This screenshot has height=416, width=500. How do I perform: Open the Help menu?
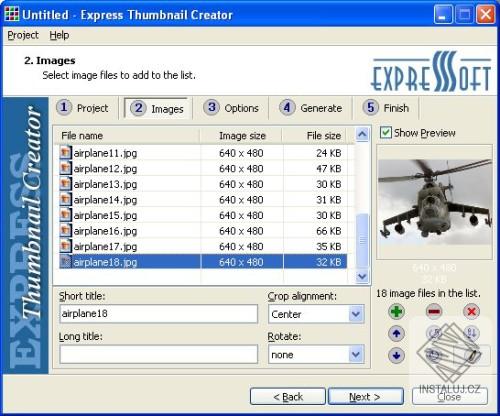59,35
